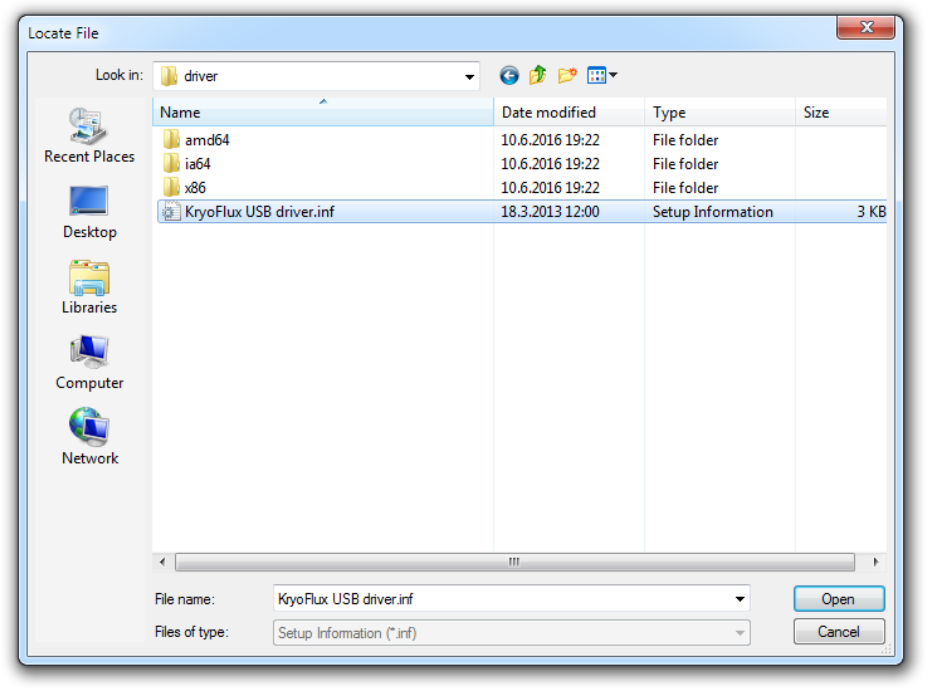Click the 3 KB size cell

[x=871, y=212]
